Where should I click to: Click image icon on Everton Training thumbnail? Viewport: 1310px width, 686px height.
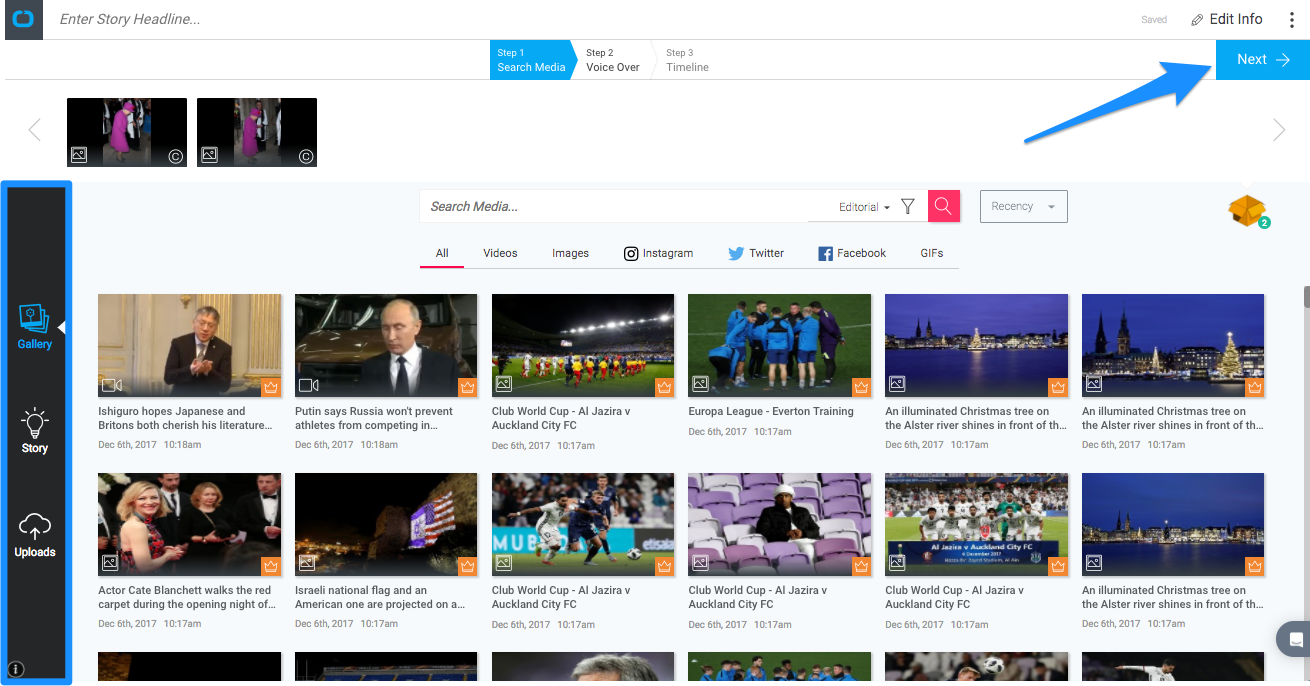(701, 384)
